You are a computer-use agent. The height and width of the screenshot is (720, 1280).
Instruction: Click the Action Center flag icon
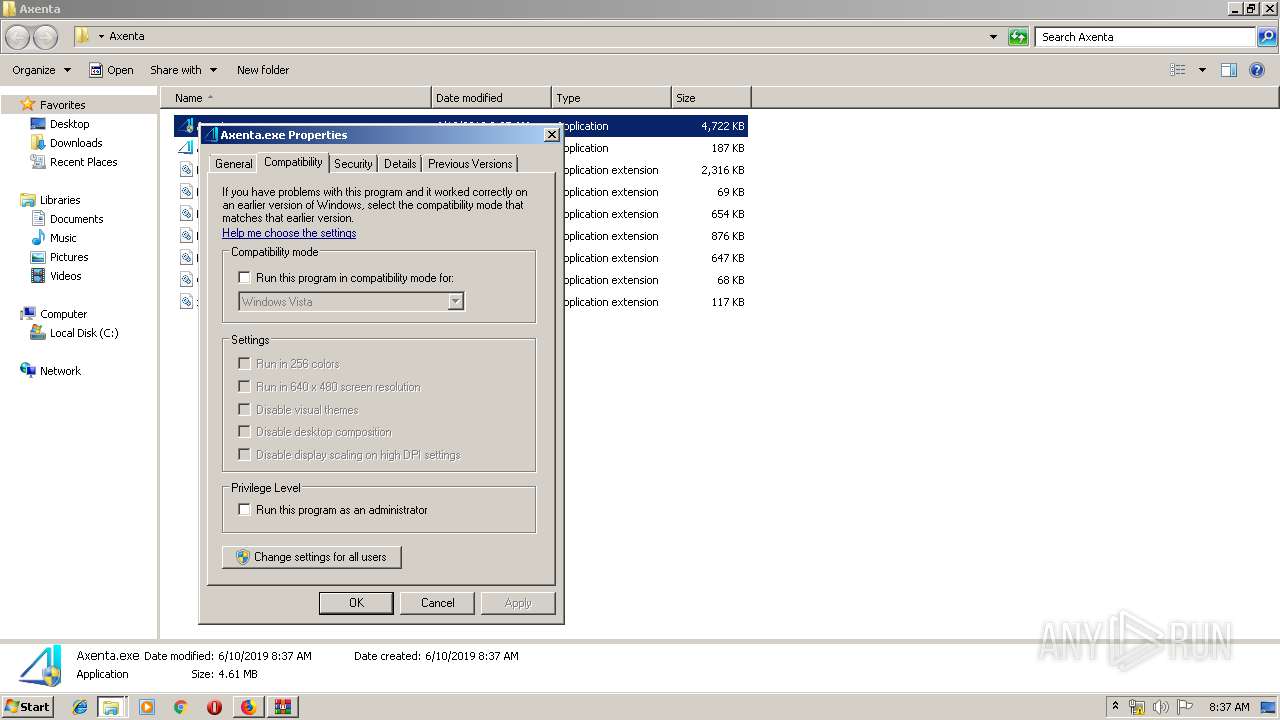tap(1185, 707)
